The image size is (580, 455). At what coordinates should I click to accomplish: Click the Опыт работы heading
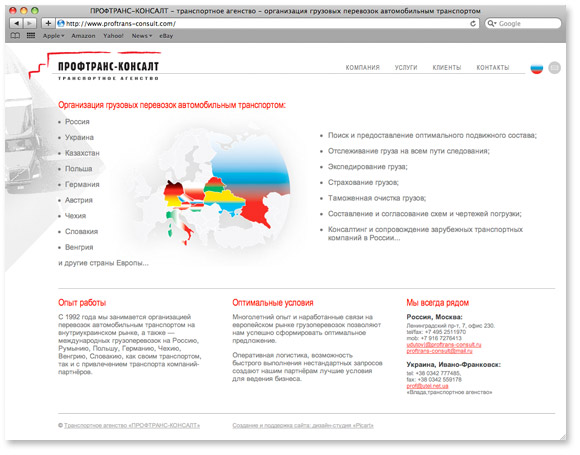(x=82, y=303)
